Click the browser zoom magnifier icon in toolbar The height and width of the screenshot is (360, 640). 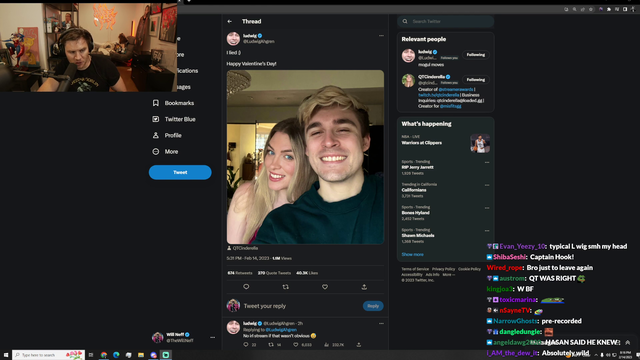pos(574,9)
